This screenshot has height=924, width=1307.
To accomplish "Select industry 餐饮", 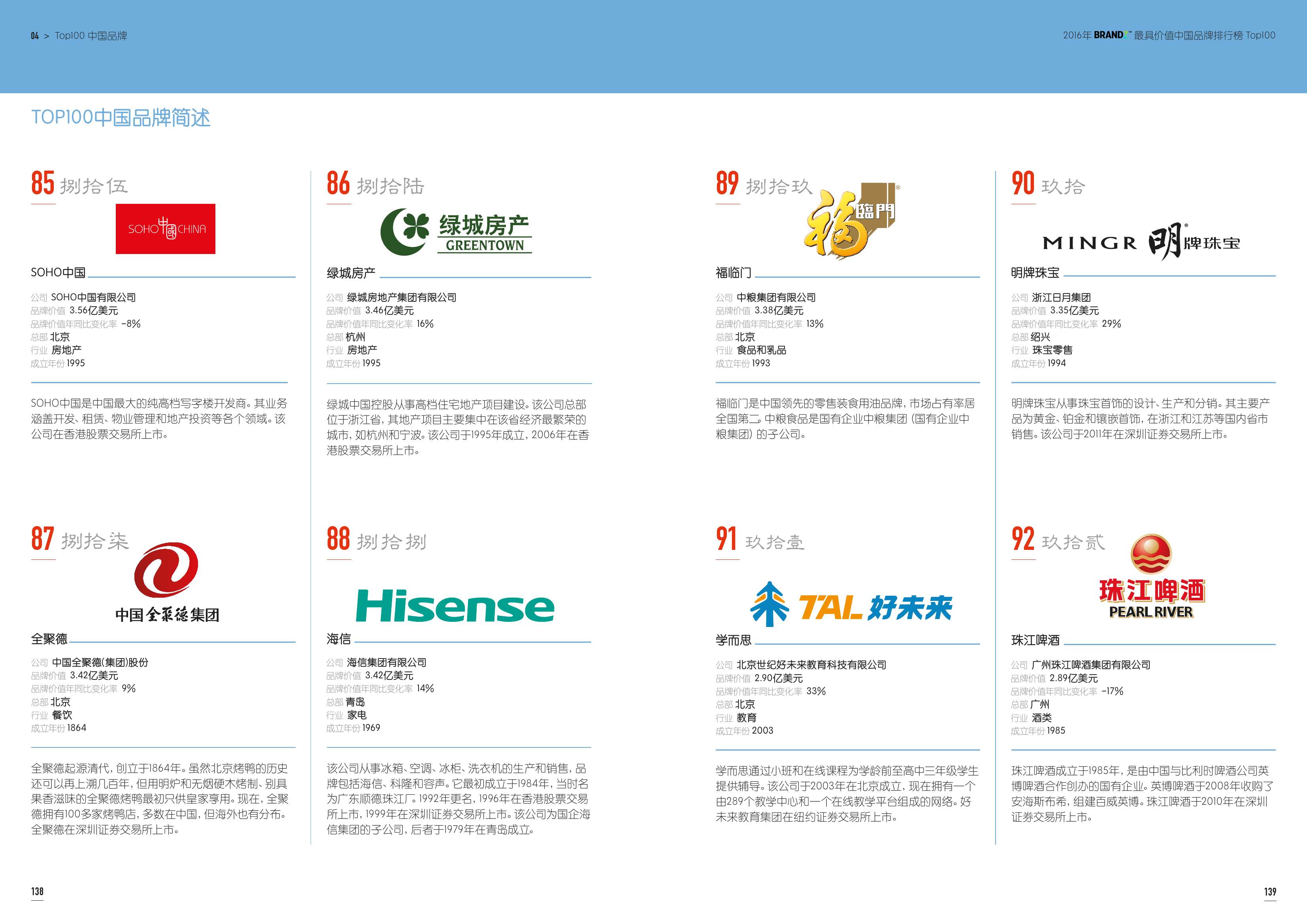I will point(62,715).
